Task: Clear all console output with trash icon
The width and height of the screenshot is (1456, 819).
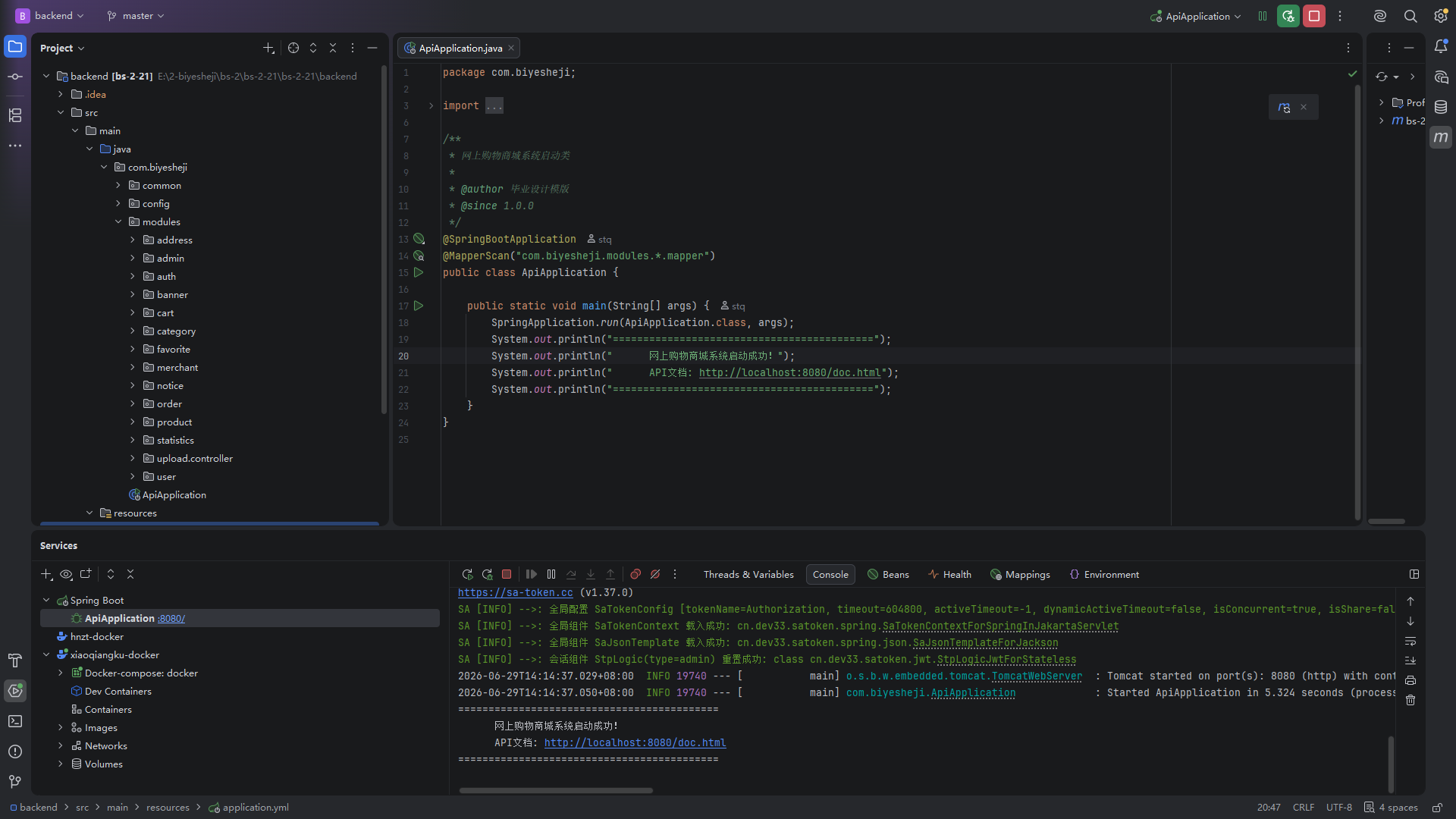Action: [x=1410, y=700]
